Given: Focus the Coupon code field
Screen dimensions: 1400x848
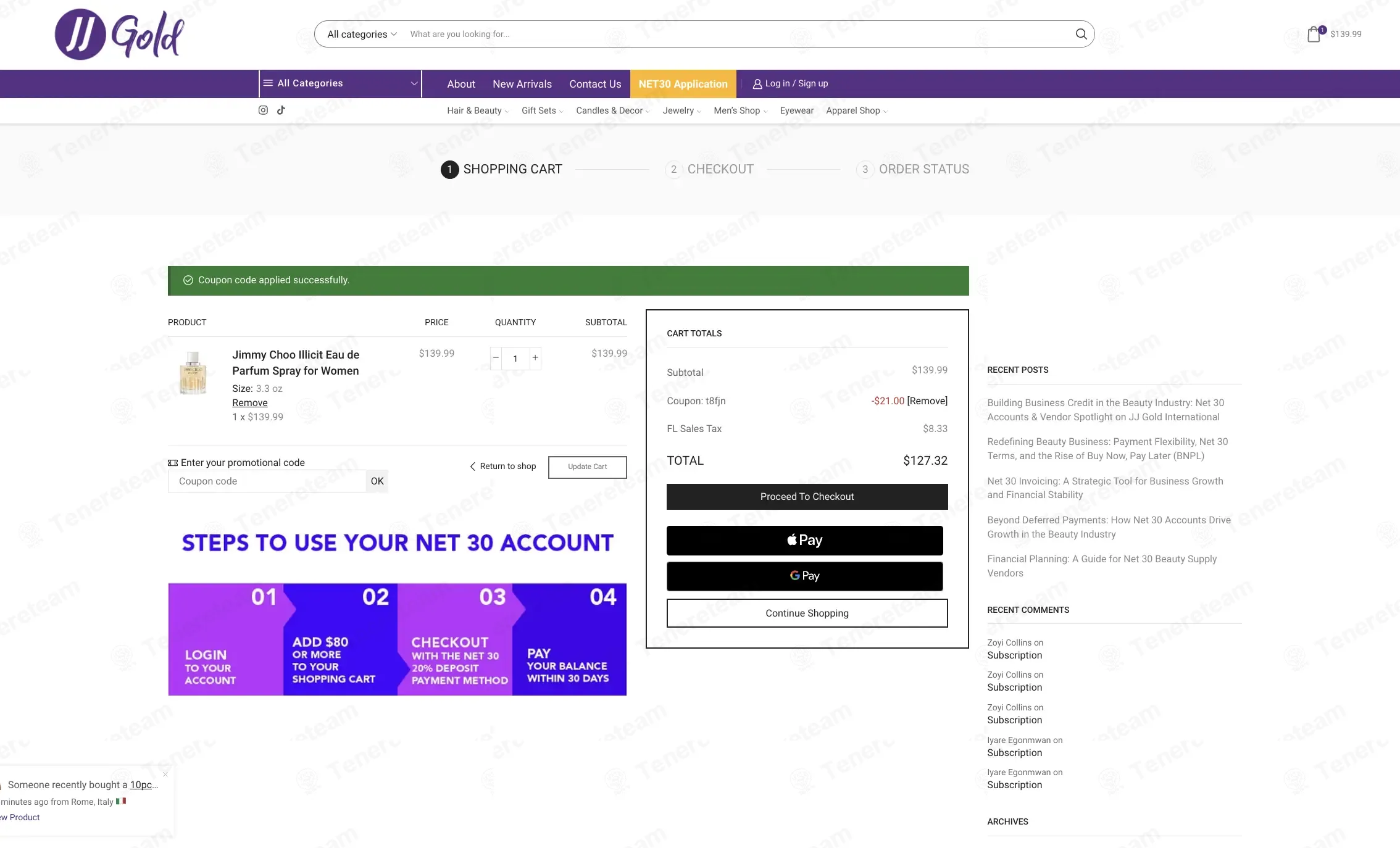Looking at the screenshot, I should (x=267, y=481).
